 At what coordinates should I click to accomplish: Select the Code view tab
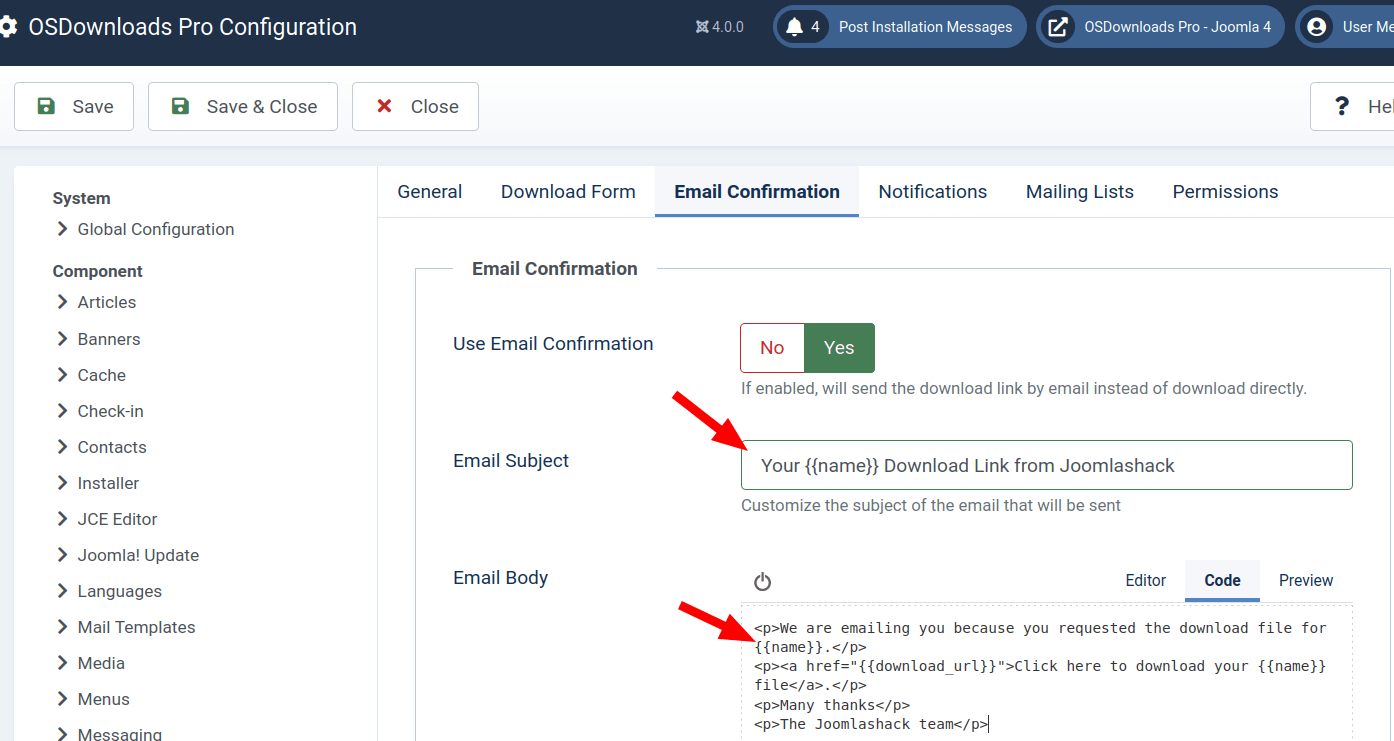pyautogui.click(x=1222, y=581)
